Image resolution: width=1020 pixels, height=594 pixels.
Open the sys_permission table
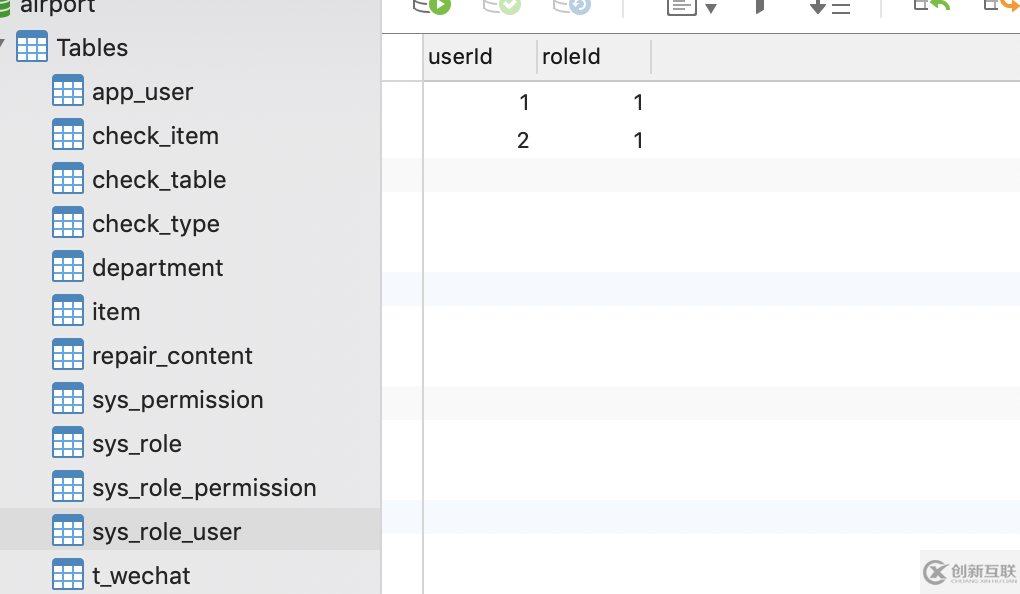click(x=177, y=400)
